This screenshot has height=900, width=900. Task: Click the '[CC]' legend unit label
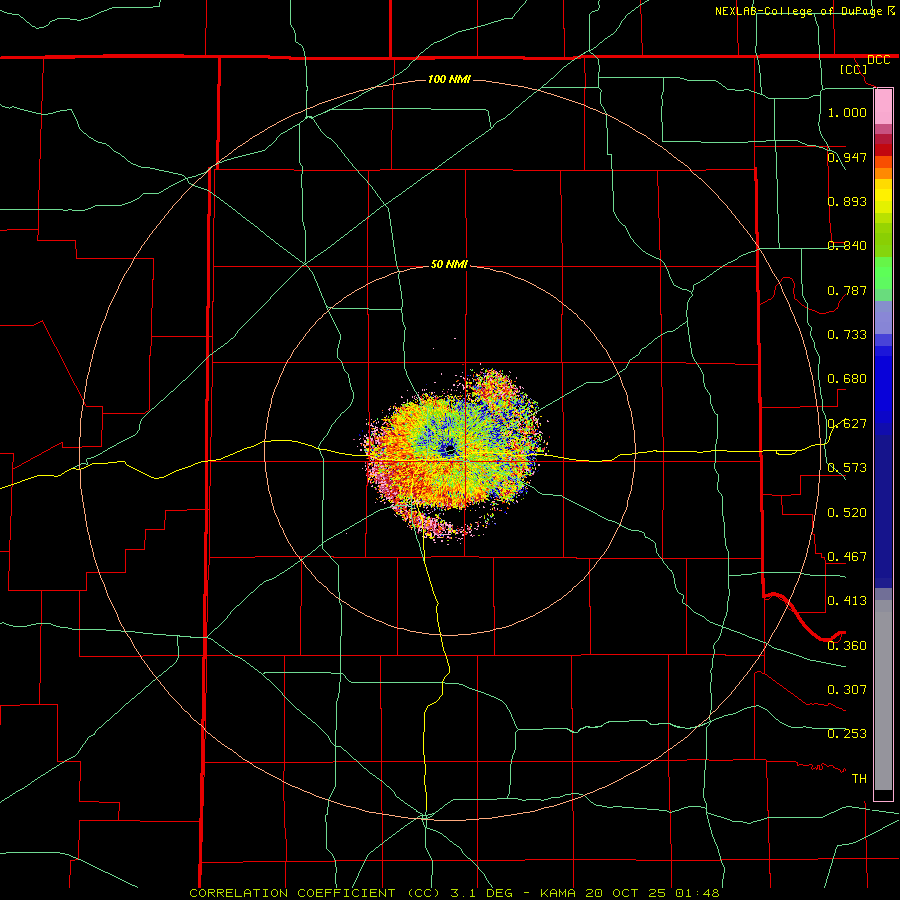tap(853, 69)
